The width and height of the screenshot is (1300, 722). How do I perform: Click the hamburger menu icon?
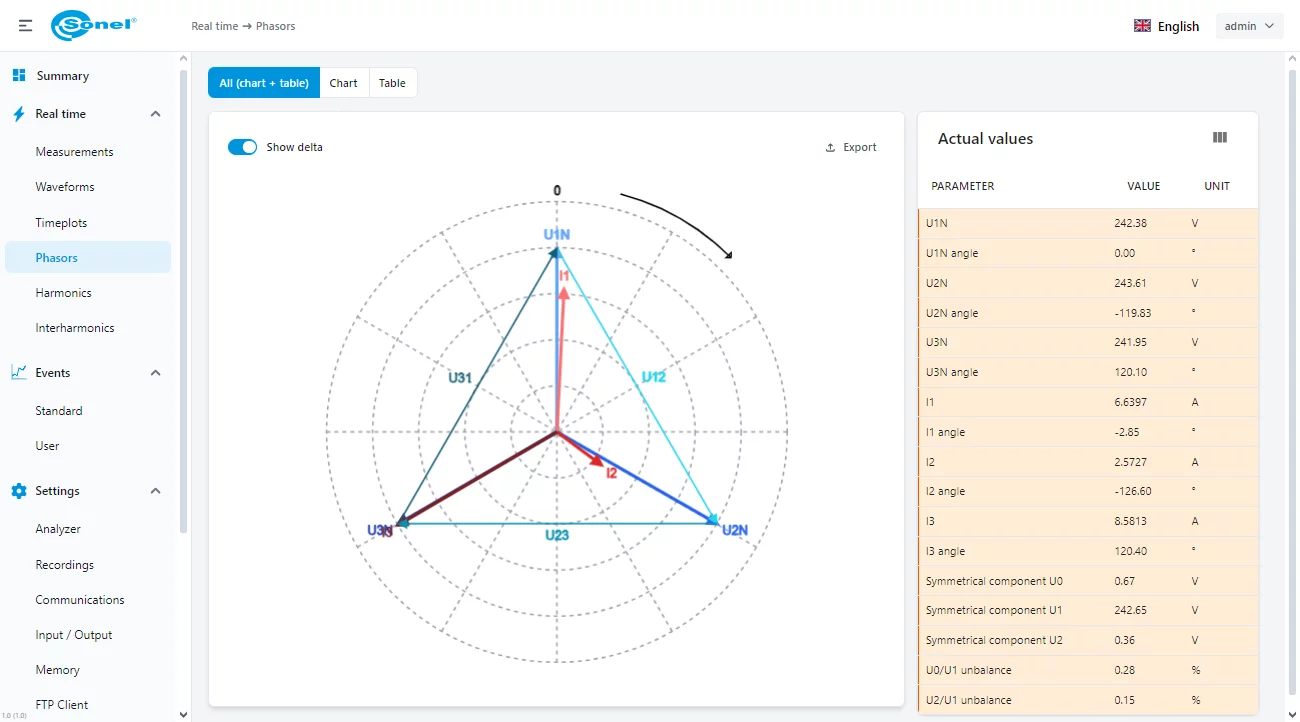click(x=25, y=26)
